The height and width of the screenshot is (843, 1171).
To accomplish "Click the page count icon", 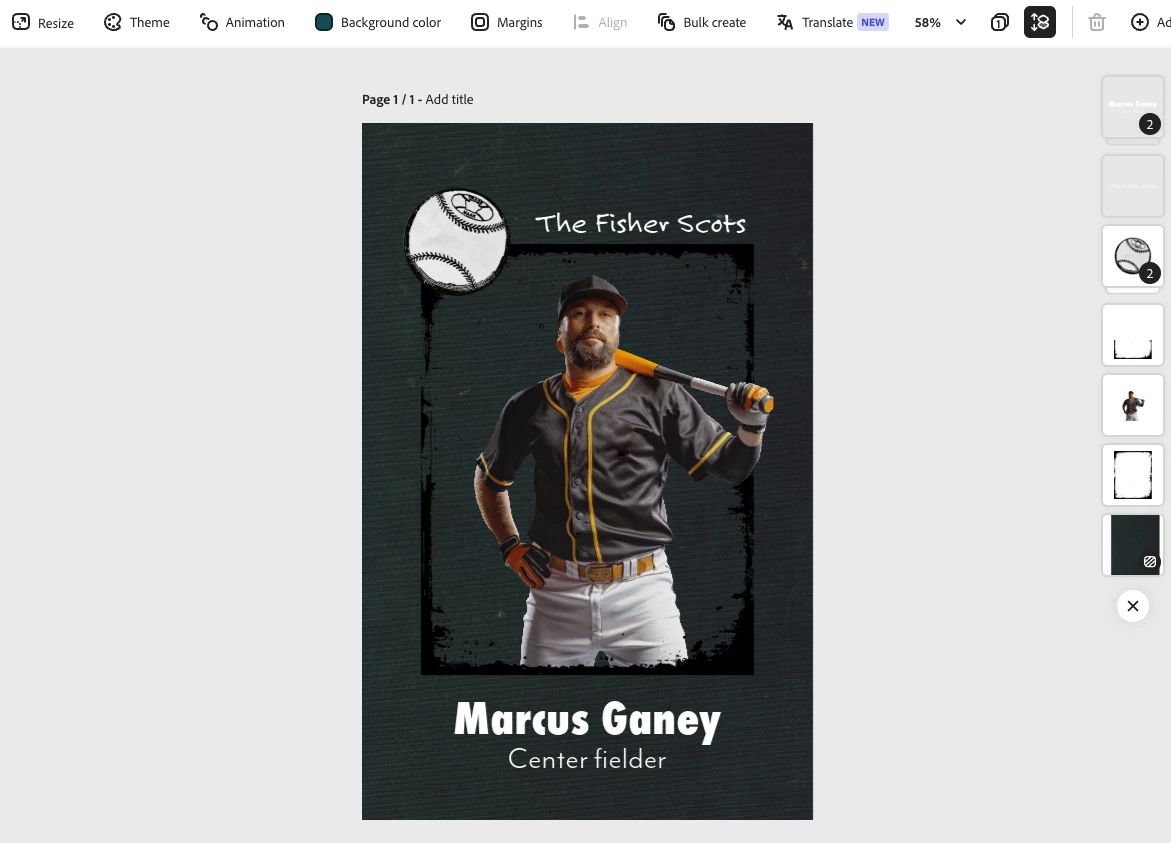I will tap(999, 22).
